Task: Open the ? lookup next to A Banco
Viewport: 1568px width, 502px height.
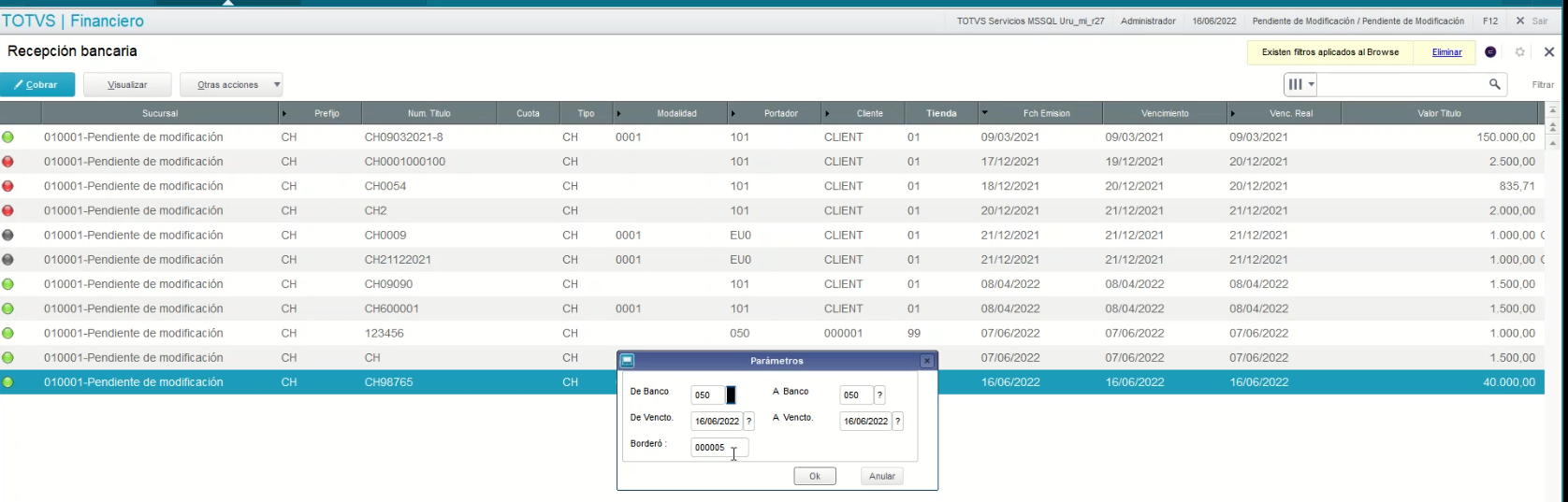Action: pyautogui.click(x=879, y=395)
